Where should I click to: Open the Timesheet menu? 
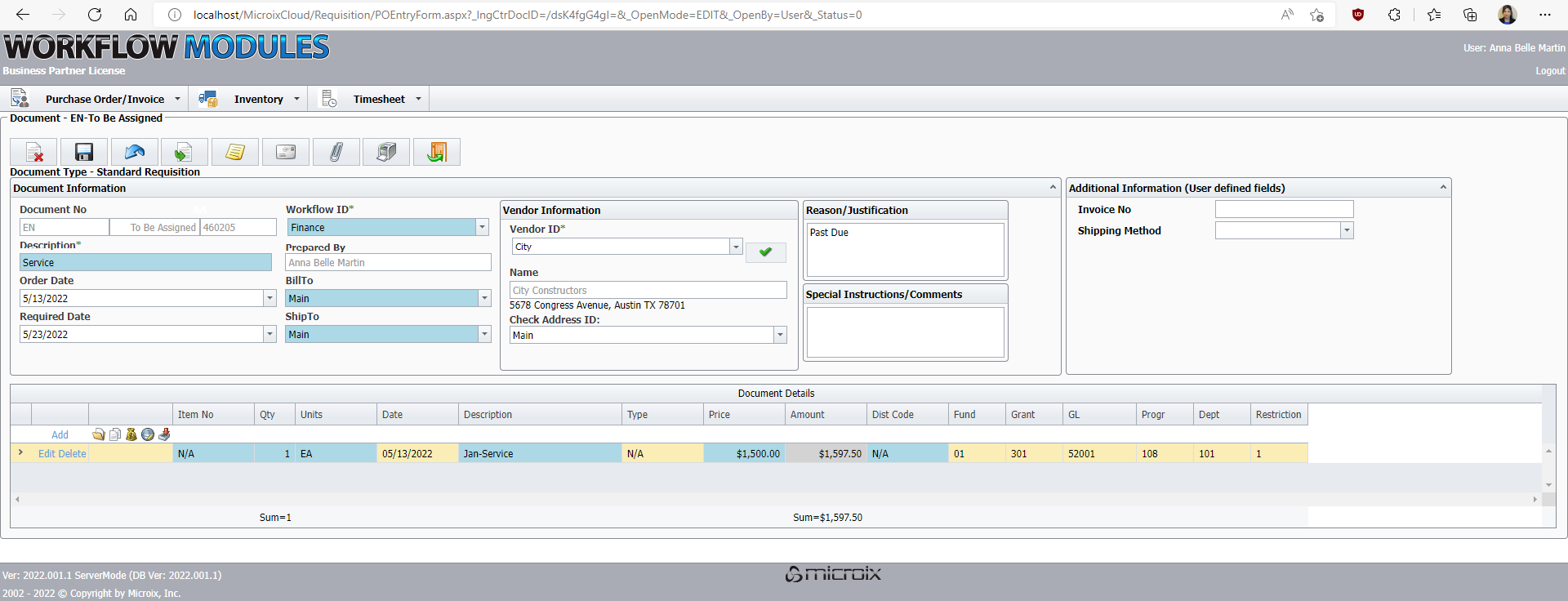pyautogui.click(x=379, y=99)
